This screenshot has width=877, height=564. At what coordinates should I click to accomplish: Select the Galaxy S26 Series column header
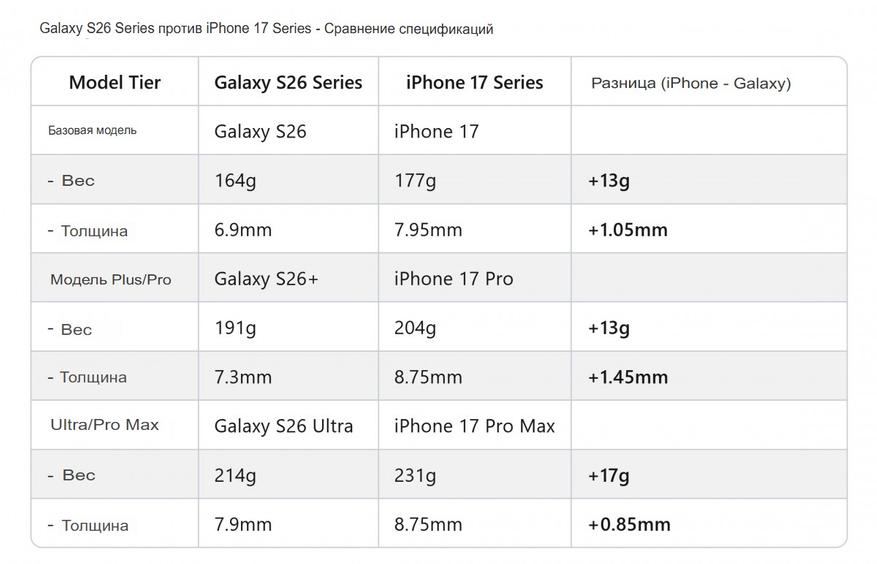pos(288,82)
